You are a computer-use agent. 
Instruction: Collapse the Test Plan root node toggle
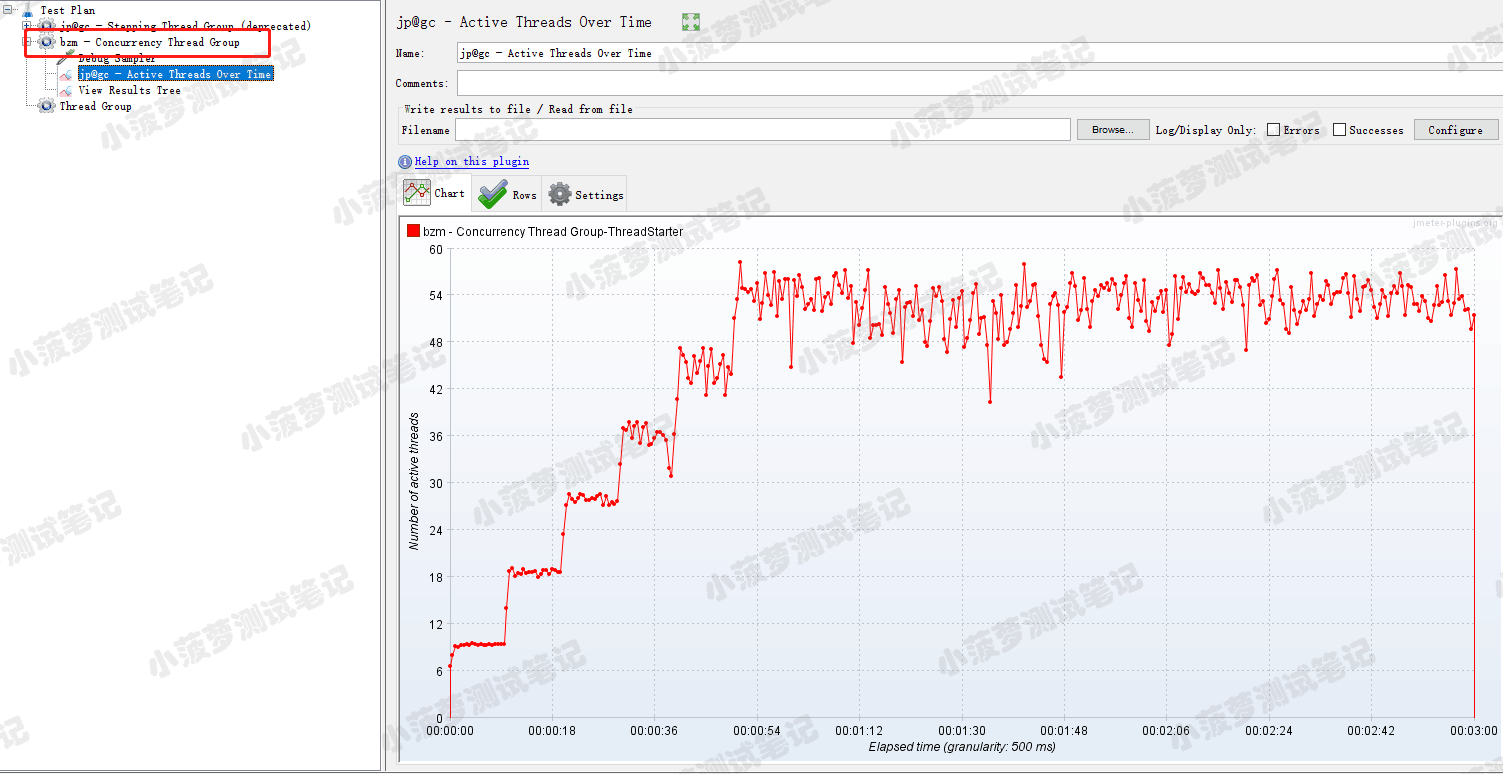pyautogui.click(x=7, y=10)
